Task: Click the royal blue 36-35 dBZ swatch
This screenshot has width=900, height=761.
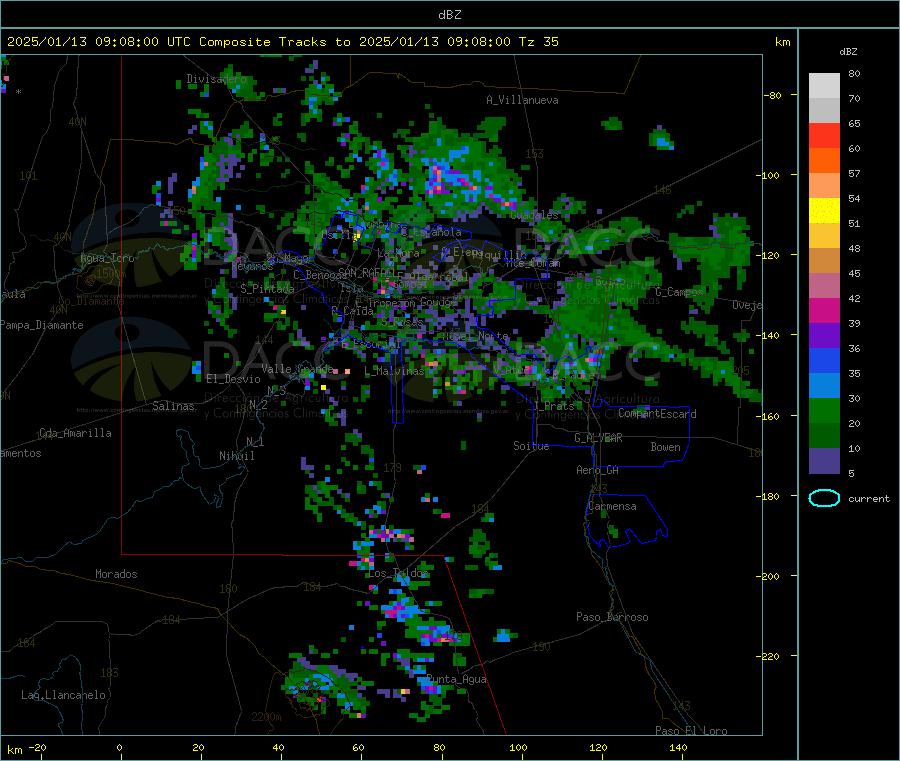Action: click(x=824, y=360)
